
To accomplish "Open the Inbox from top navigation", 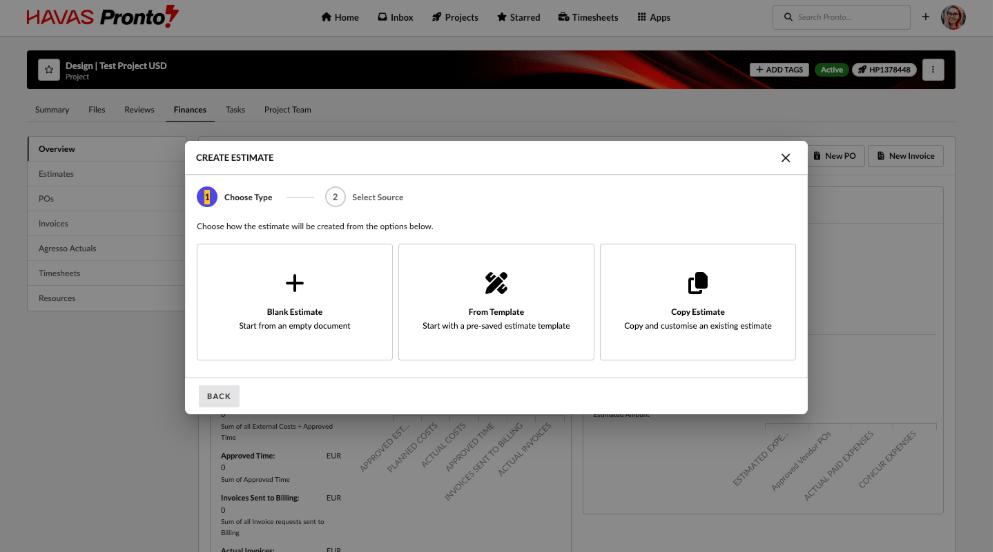I will click(396, 17).
